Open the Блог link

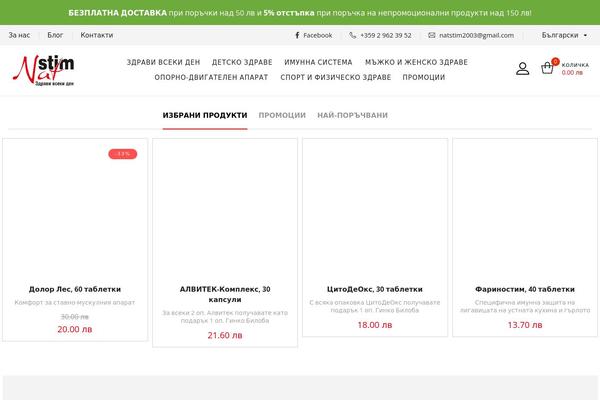pyautogui.click(x=55, y=35)
